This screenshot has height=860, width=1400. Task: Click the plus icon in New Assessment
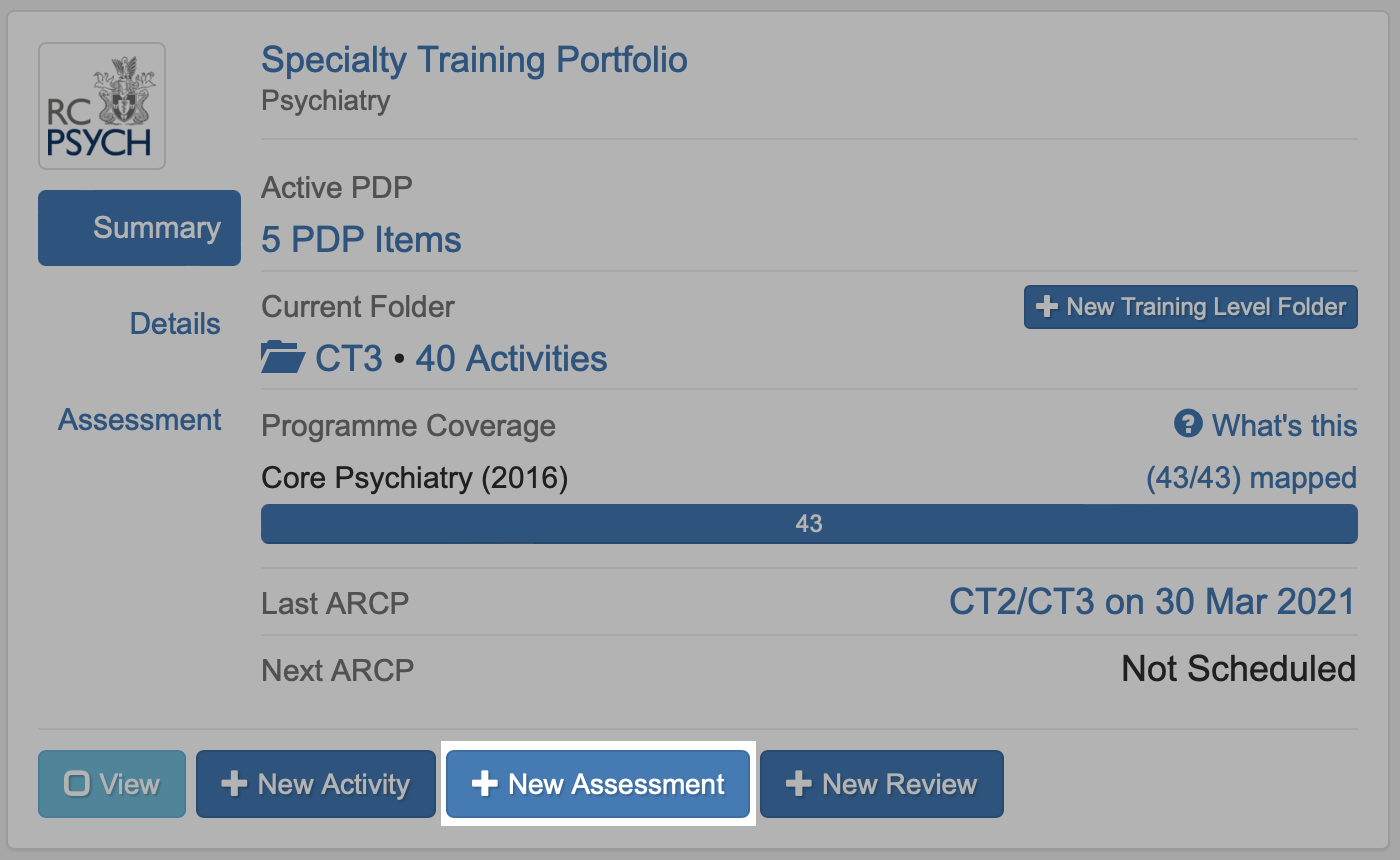[485, 784]
